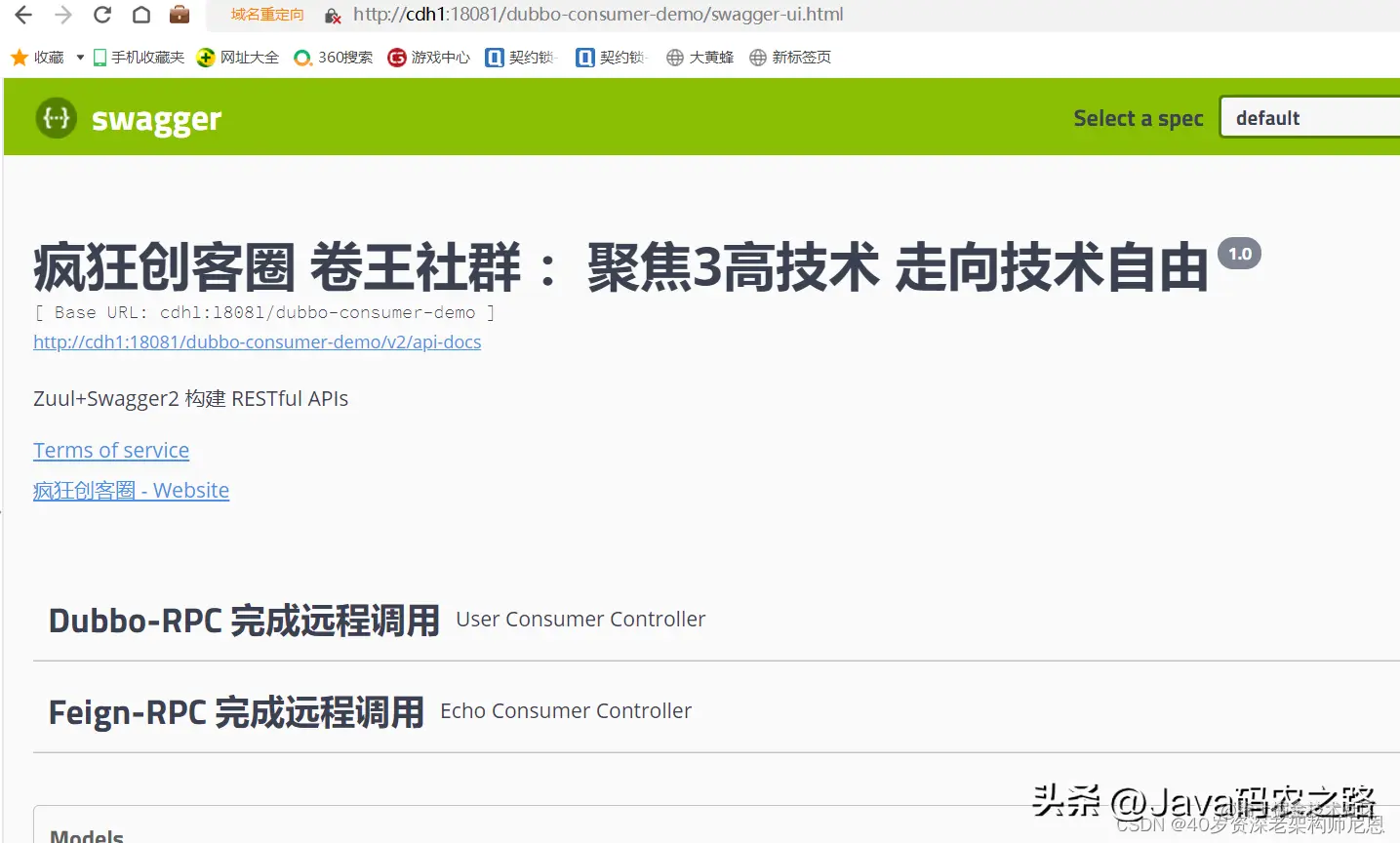Click the 疯狂创客圈 卷王社群 page title
The image size is (1400, 843).
coord(620,267)
